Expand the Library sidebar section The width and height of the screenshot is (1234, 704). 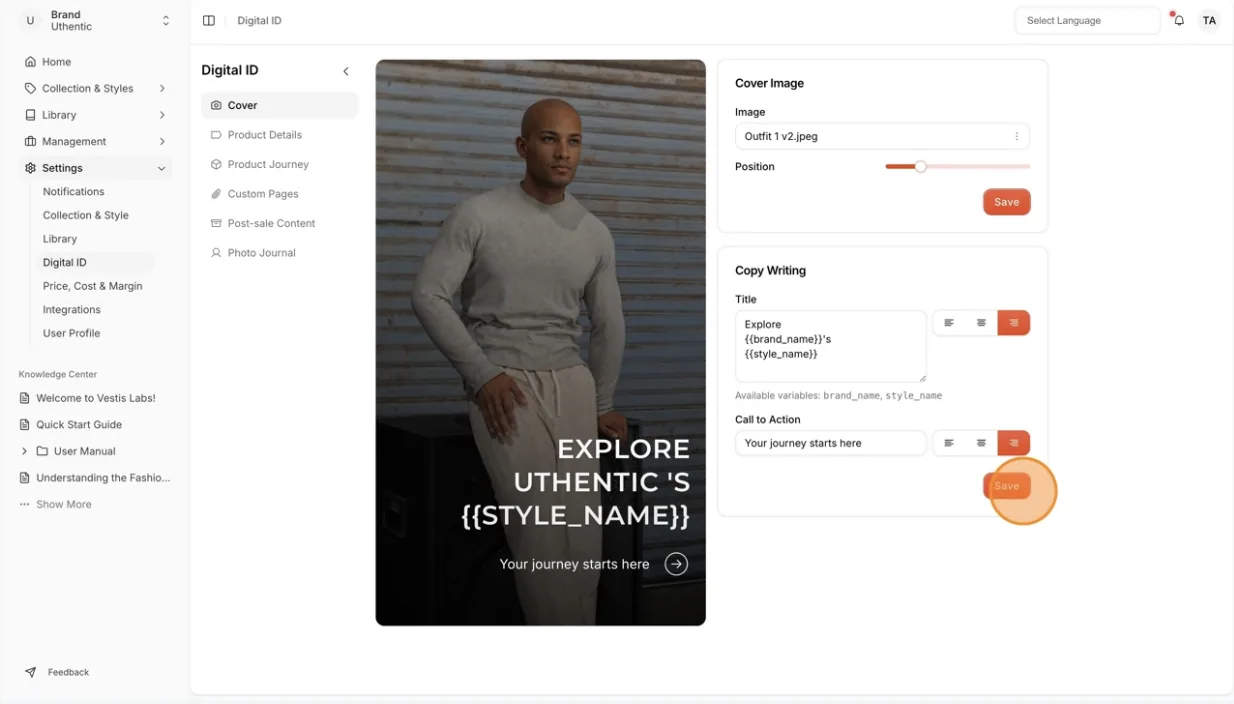pos(97,115)
